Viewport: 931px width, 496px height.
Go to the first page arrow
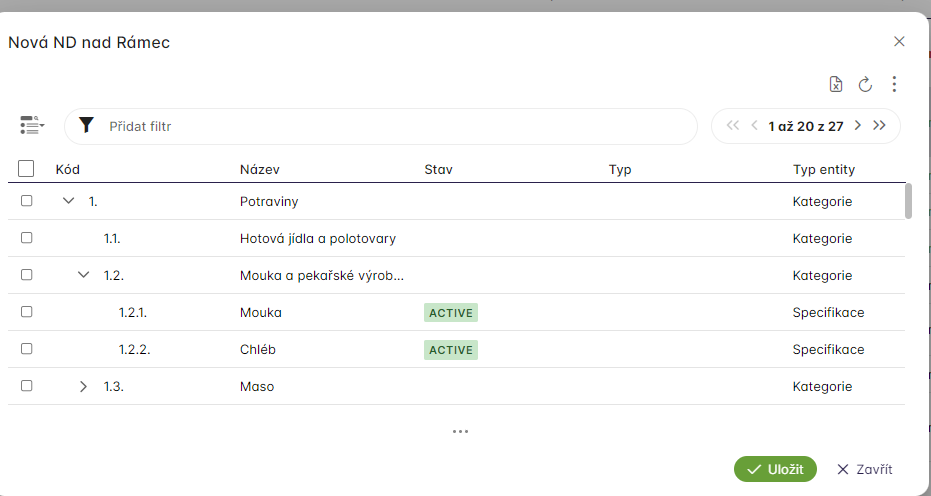point(732,126)
